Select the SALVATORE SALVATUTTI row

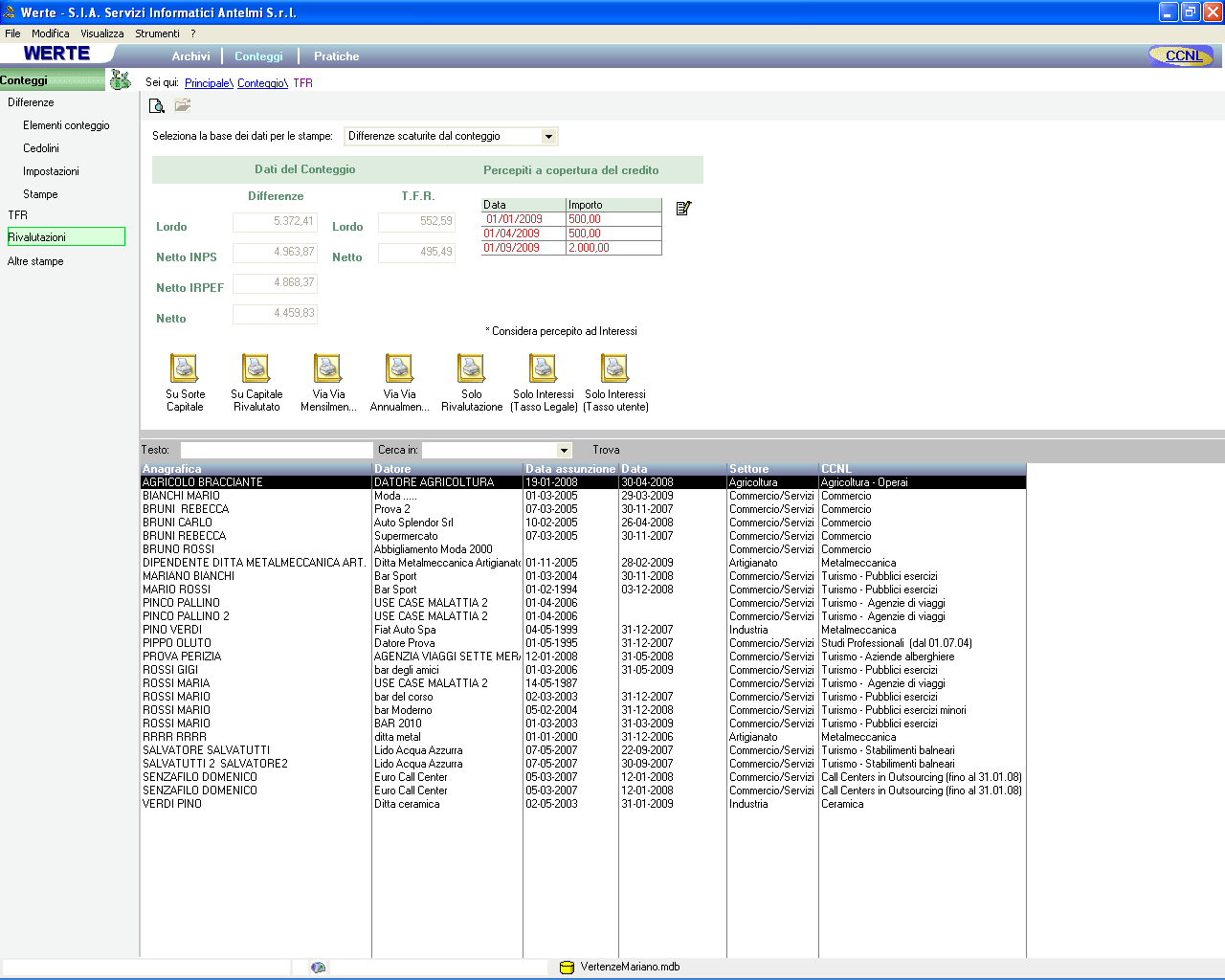(583, 750)
